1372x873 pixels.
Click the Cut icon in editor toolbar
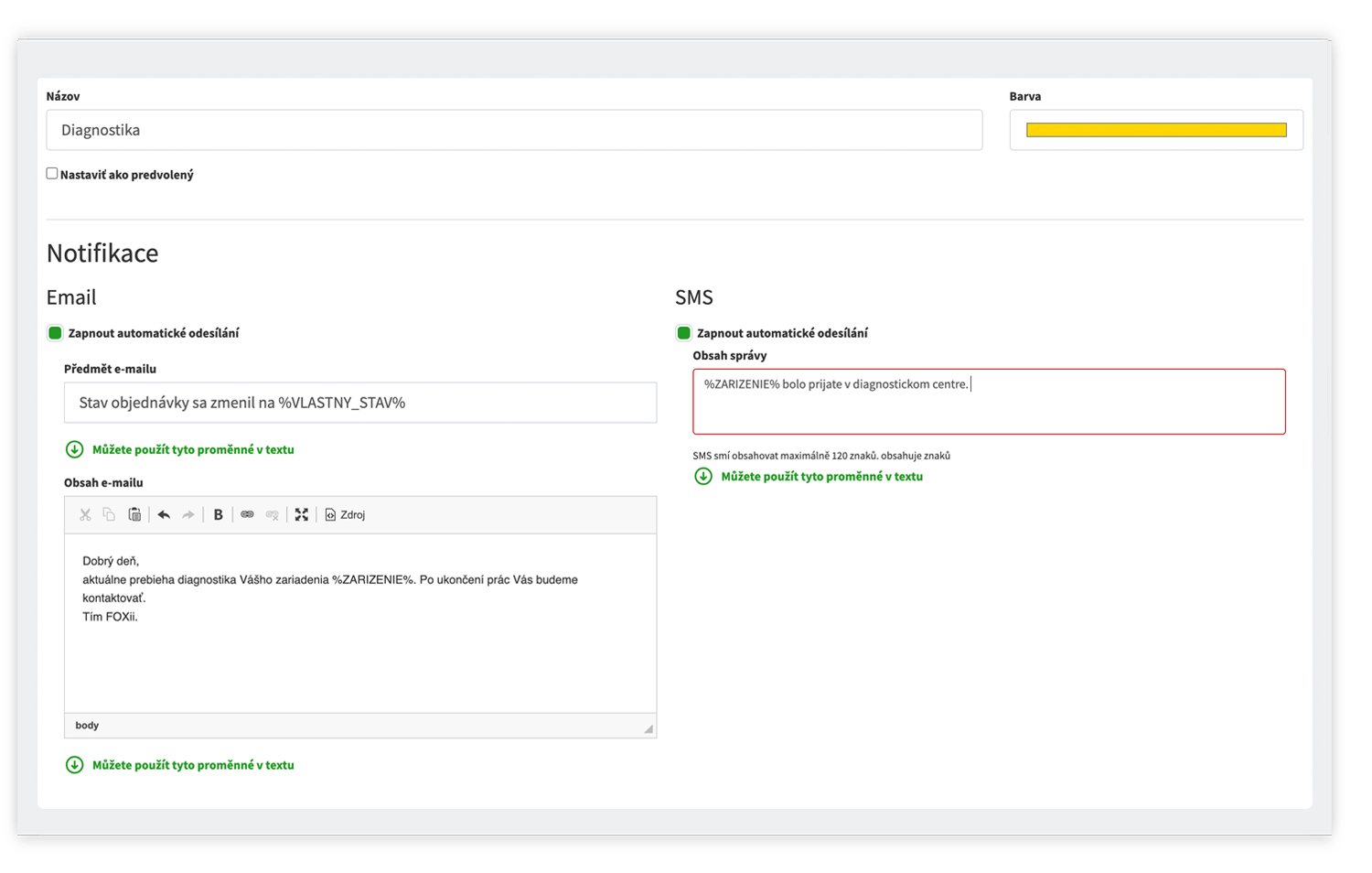(x=85, y=515)
